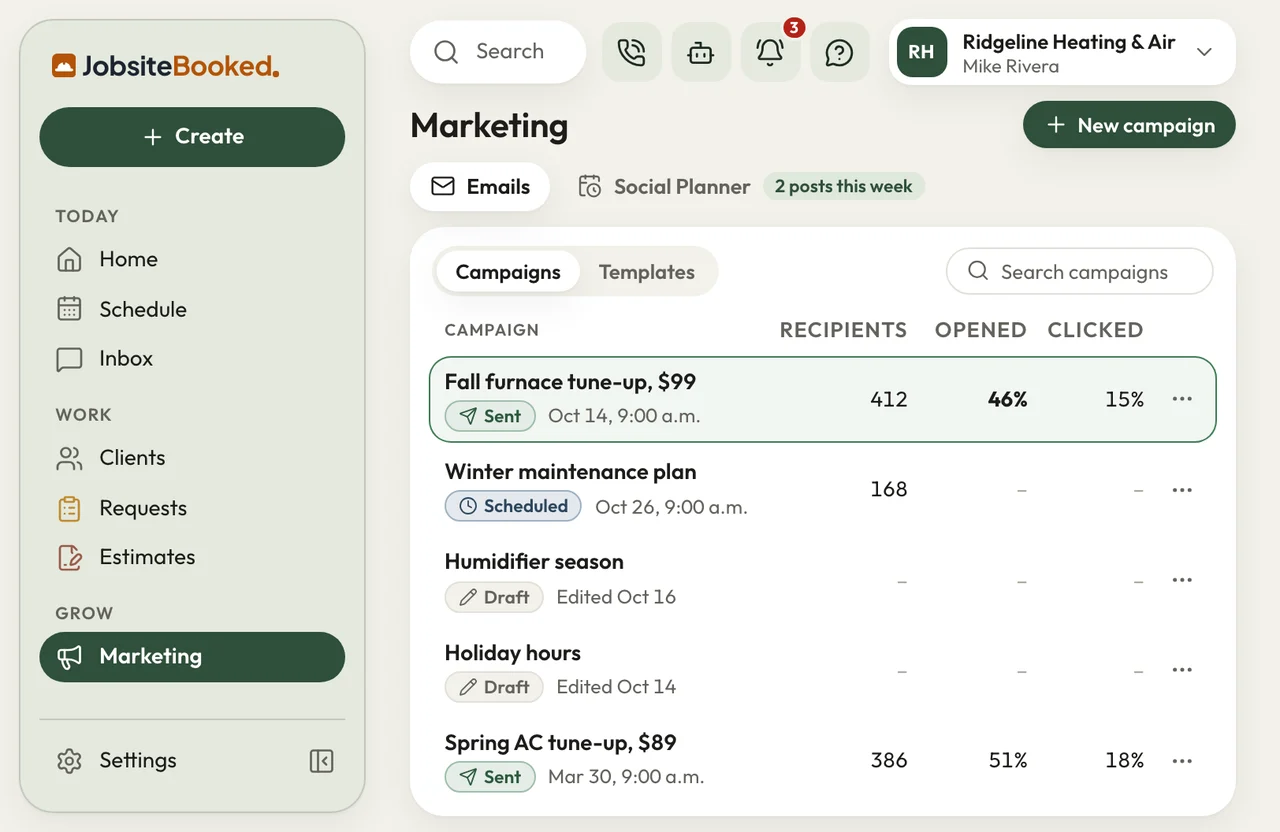
Task: Open more options for Winter maintenance plan
Action: click(1182, 490)
